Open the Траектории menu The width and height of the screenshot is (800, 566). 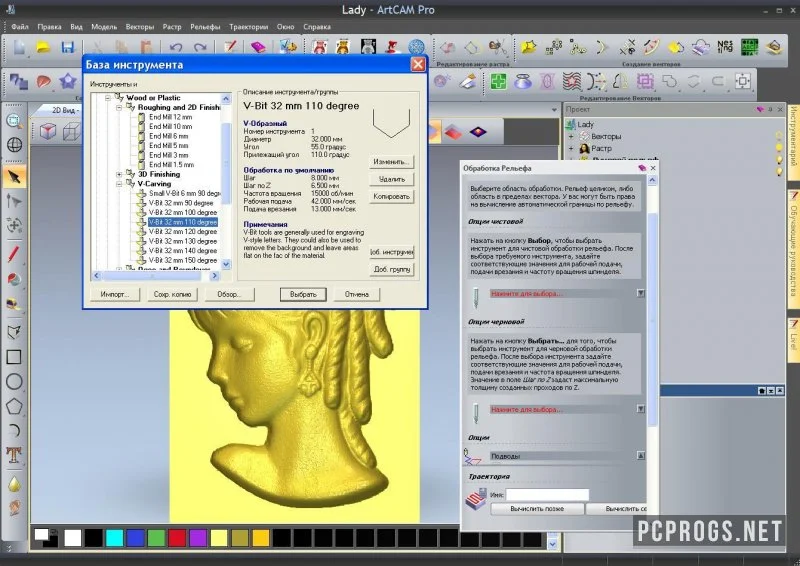coord(248,27)
